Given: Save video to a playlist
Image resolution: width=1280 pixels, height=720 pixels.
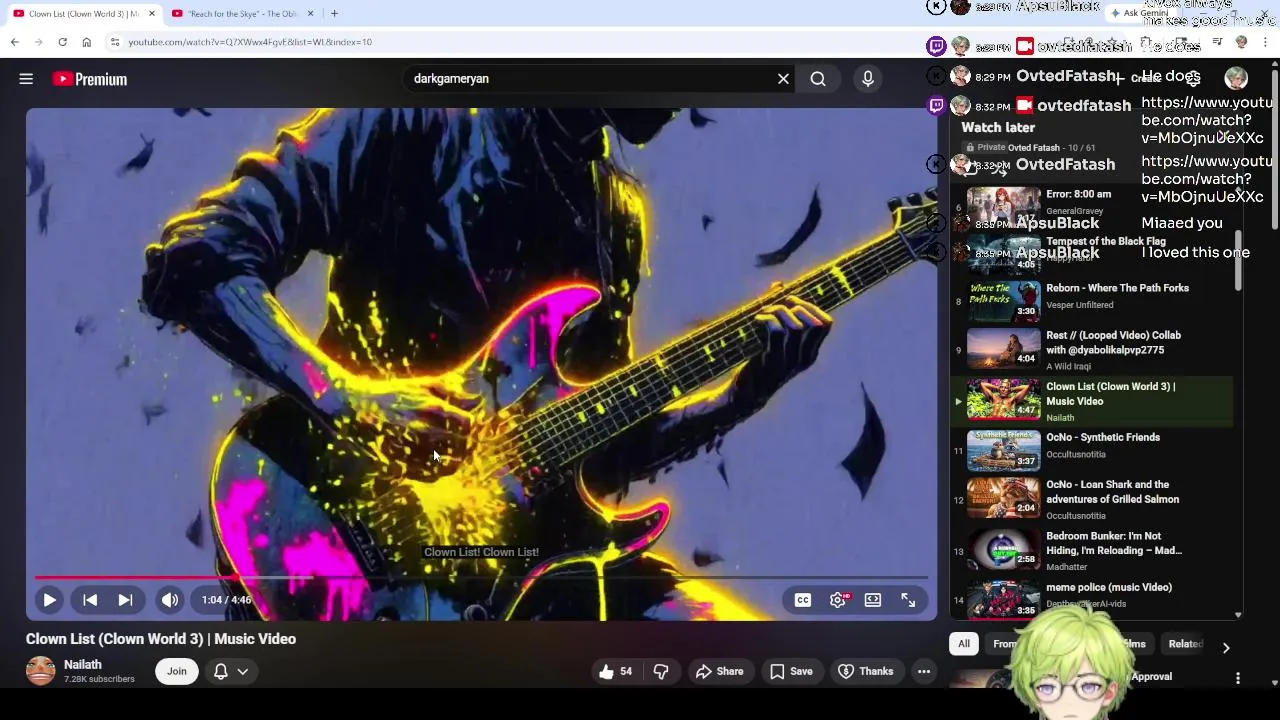Looking at the screenshot, I should (x=791, y=671).
